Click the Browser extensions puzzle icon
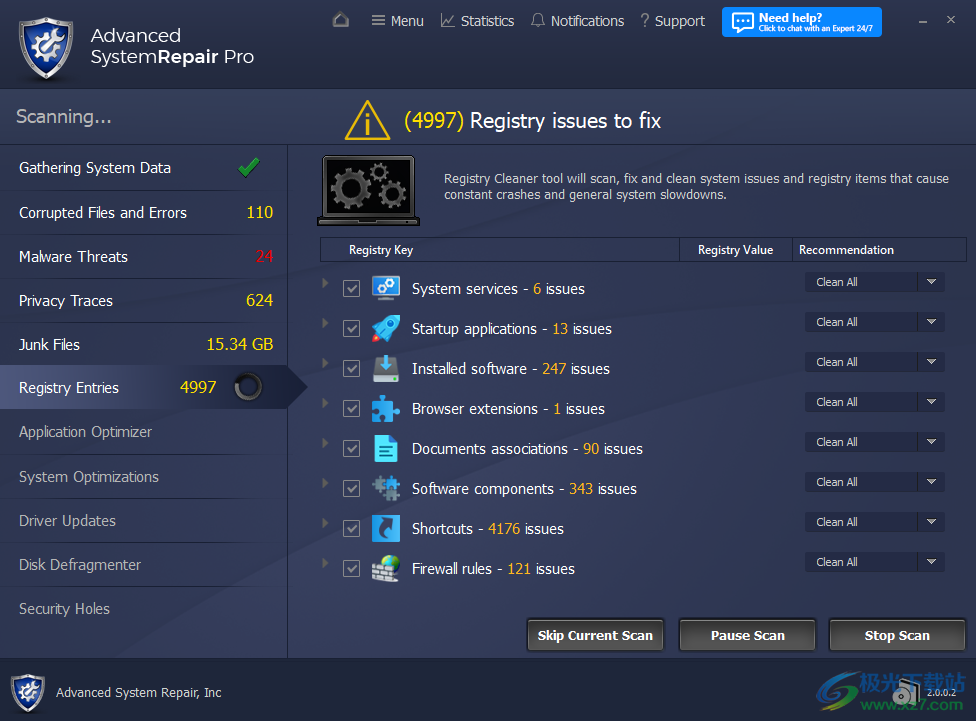 tap(386, 408)
